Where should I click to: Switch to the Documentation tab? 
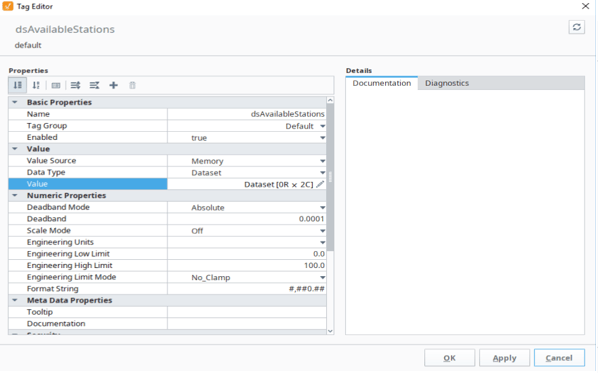point(382,83)
